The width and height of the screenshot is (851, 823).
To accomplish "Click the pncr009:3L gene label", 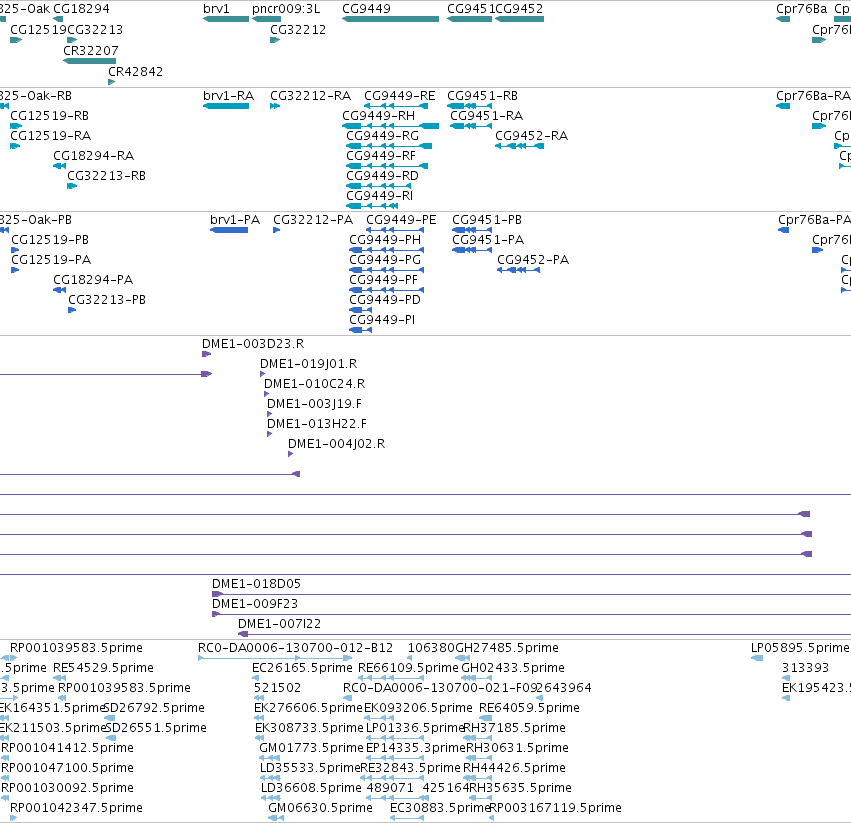I will coord(286,9).
